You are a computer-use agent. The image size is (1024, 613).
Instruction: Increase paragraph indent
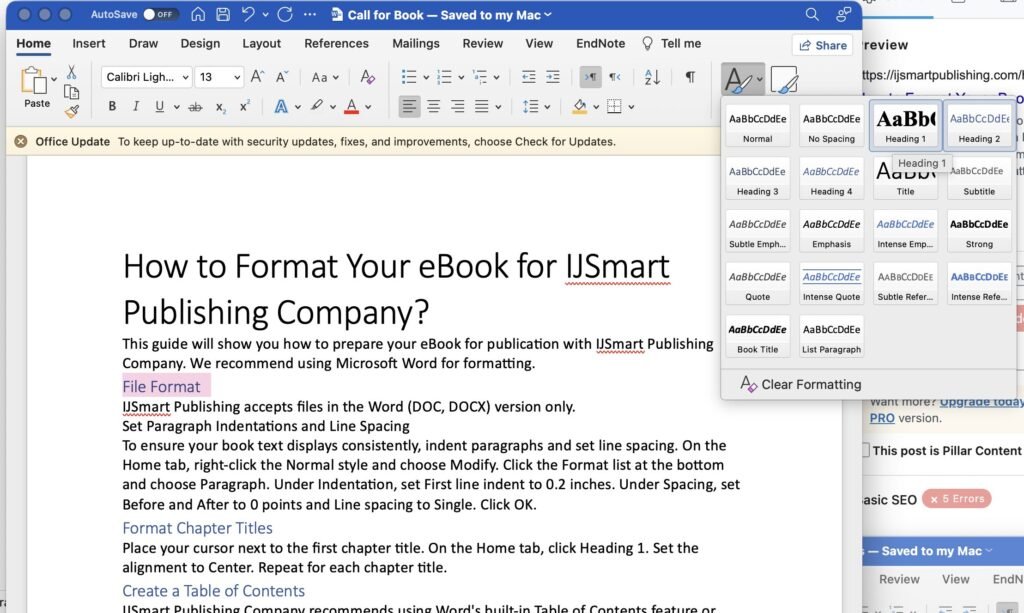click(x=552, y=76)
